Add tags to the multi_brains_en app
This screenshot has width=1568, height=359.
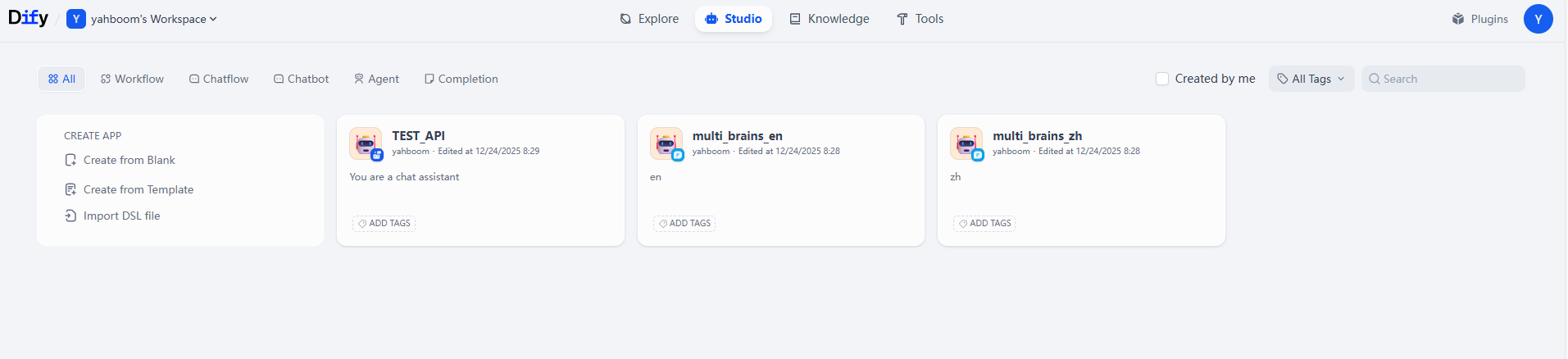click(x=684, y=223)
